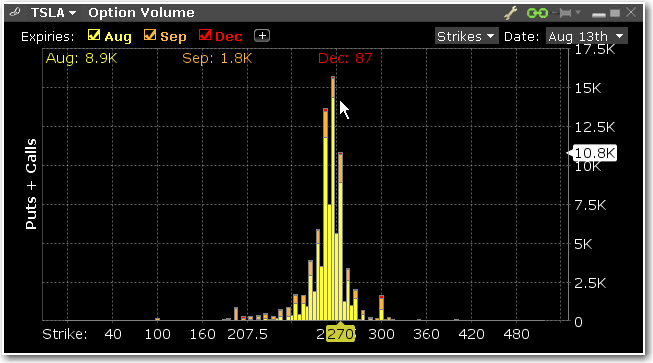653x363 pixels.
Task: Uncheck the Aug expiry checkbox
Action: 94,35
